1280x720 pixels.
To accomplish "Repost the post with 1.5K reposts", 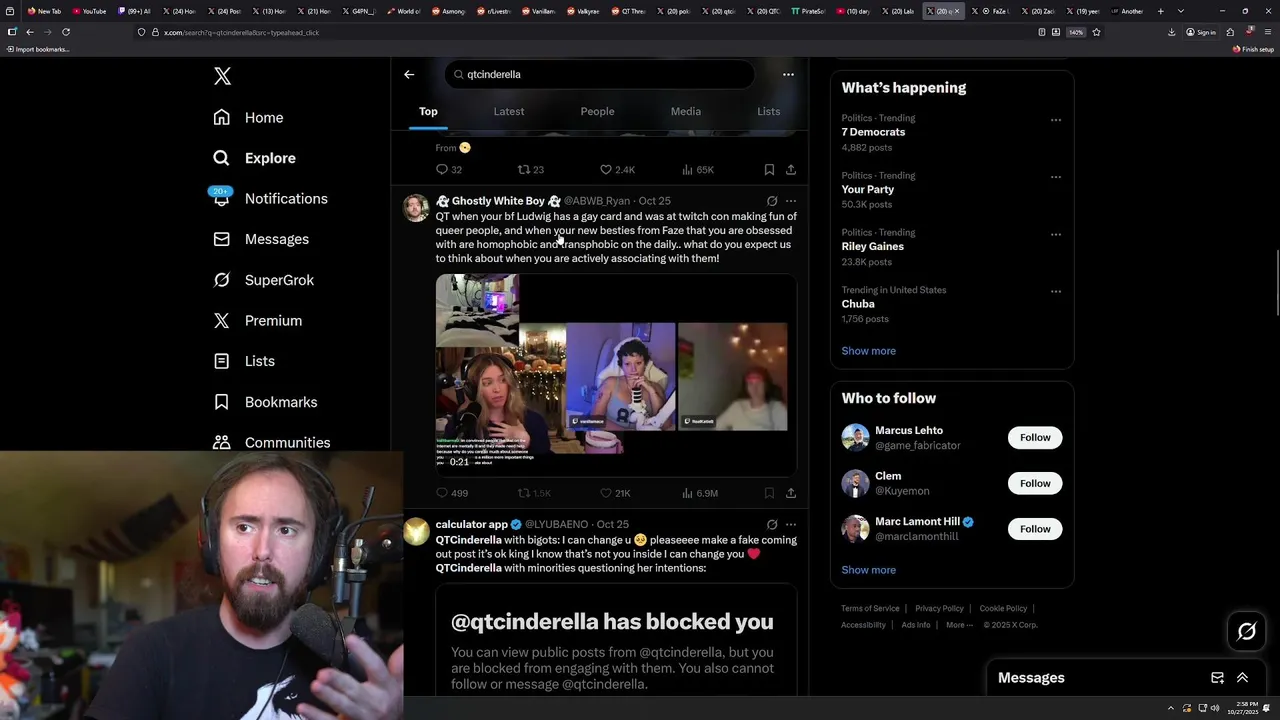I will click(534, 493).
